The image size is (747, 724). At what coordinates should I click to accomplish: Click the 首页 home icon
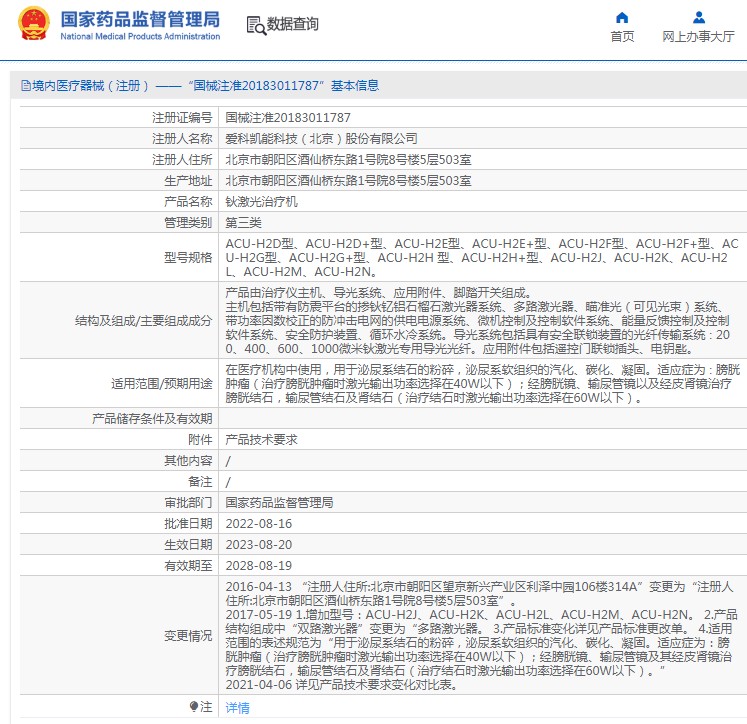[x=622, y=18]
